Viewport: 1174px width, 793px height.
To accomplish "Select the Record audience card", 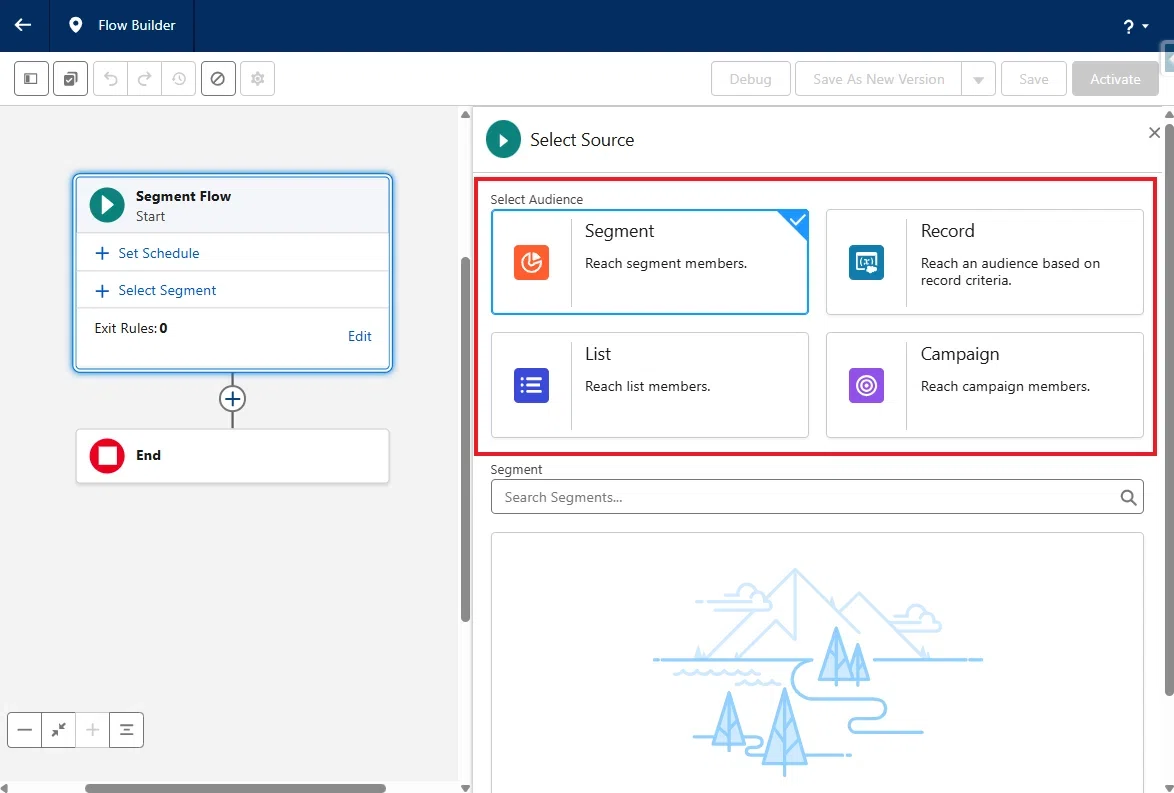I will click(985, 262).
